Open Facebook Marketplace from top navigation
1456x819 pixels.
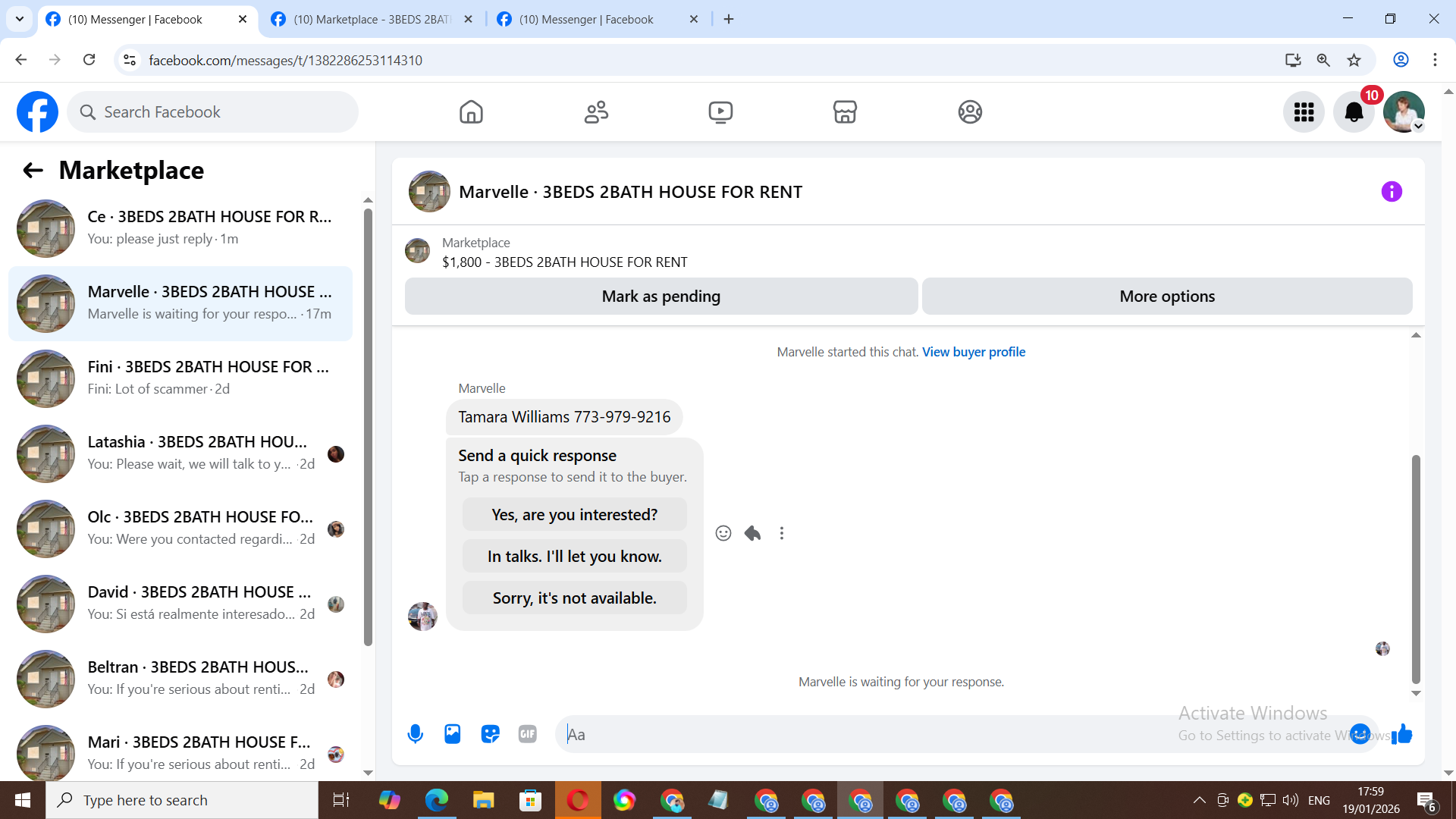pyautogui.click(x=845, y=112)
